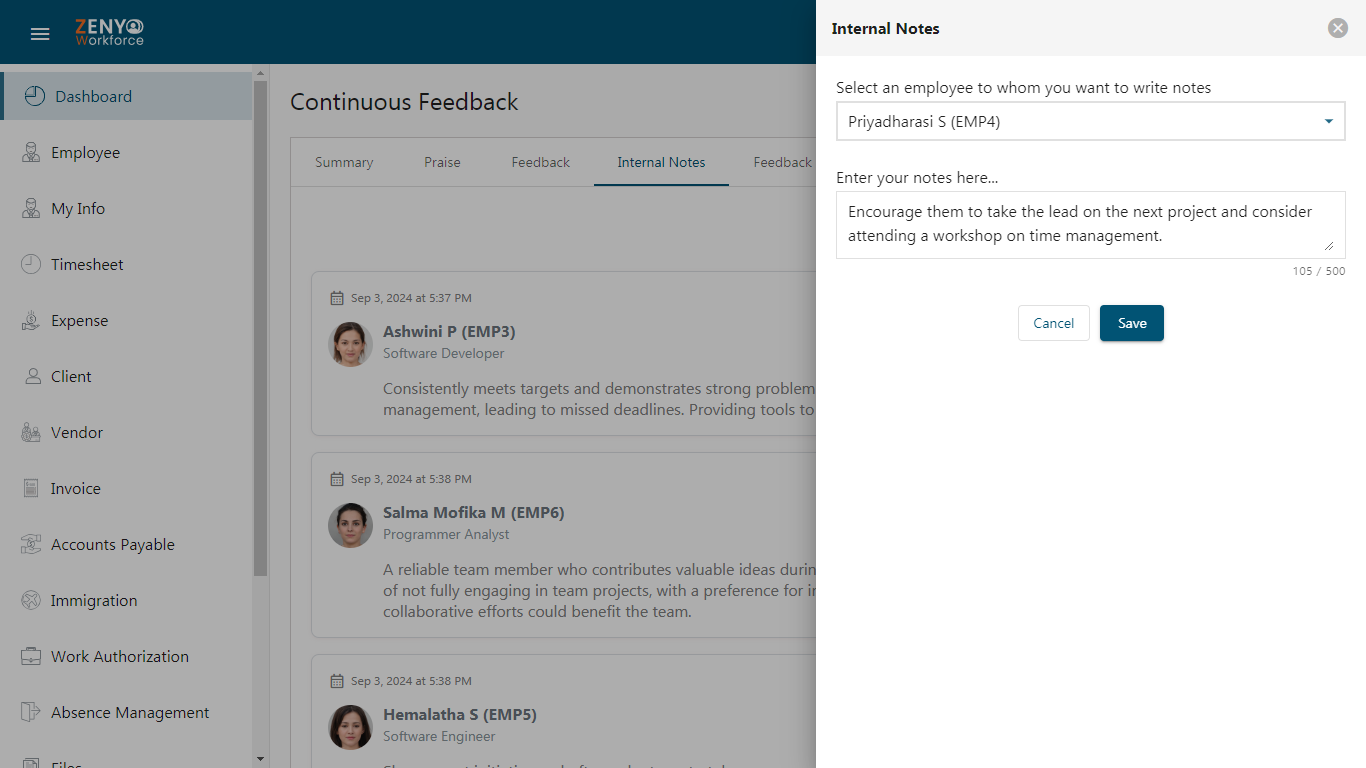Open Accounts Payable in the sidebar
1366x768 pixels.
(127, 544)
